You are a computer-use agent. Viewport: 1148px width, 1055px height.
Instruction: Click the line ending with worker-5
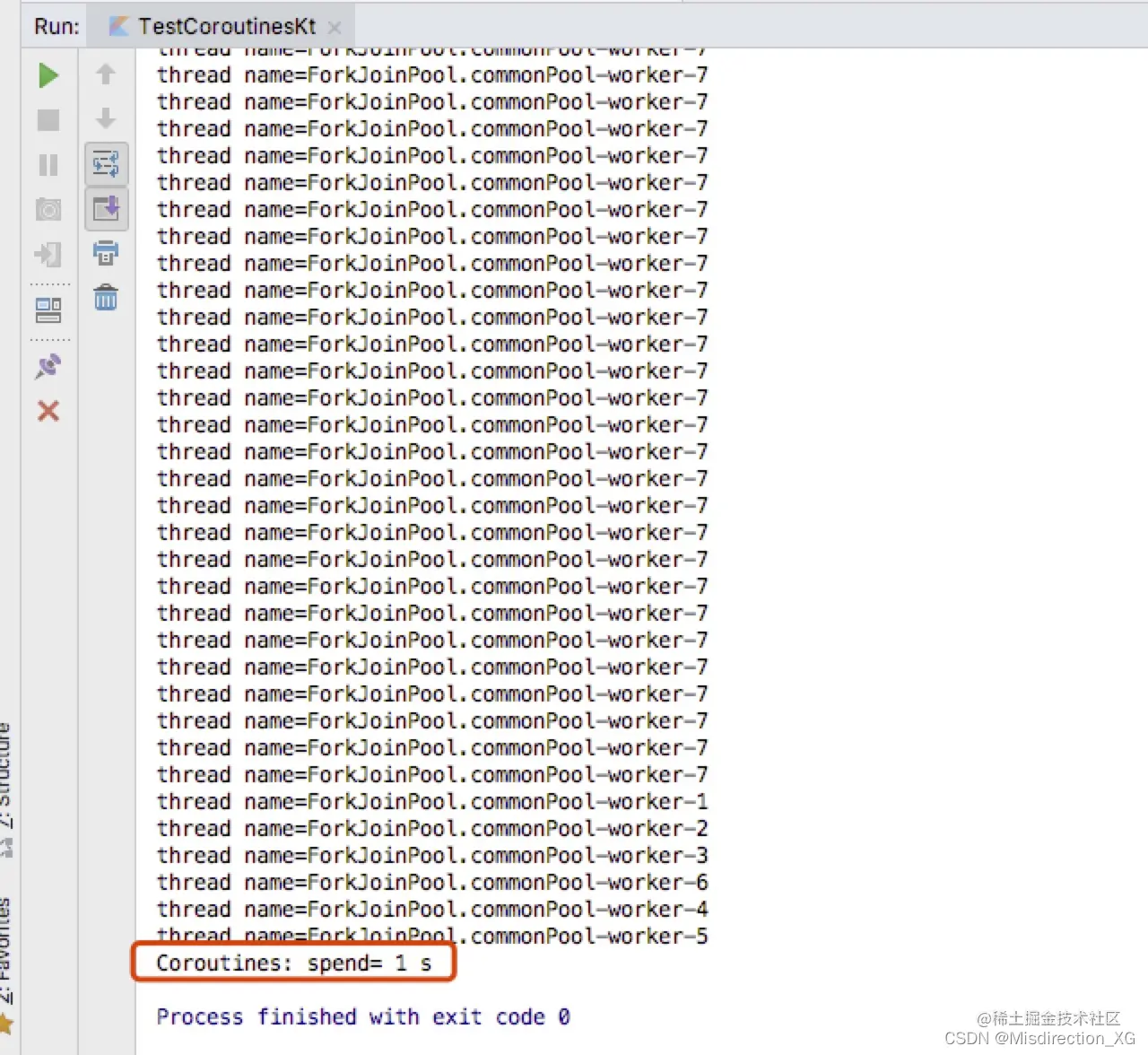point(432,937)
